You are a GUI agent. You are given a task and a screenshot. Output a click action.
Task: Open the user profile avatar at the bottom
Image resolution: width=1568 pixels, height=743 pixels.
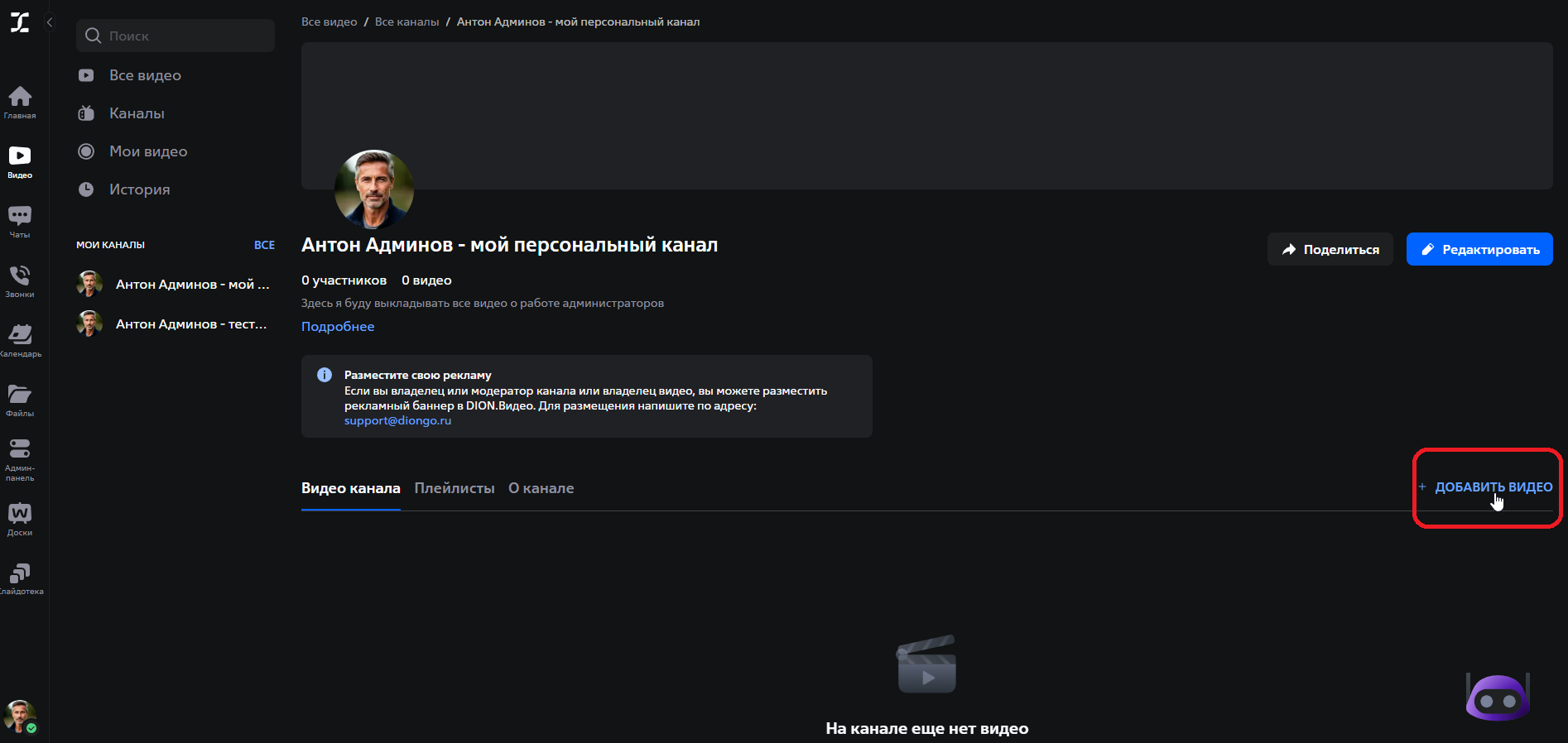20,717
